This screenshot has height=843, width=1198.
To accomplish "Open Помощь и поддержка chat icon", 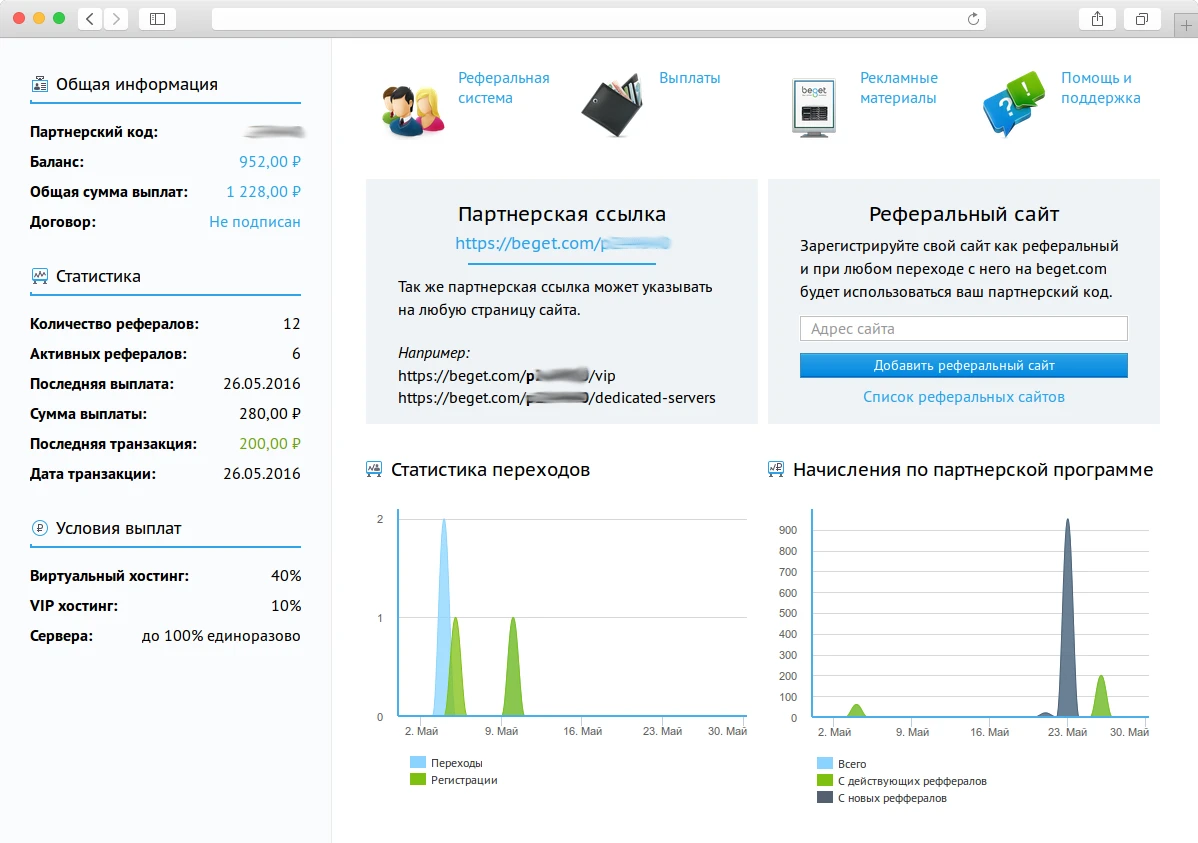I will click(x=1012, y=102).
